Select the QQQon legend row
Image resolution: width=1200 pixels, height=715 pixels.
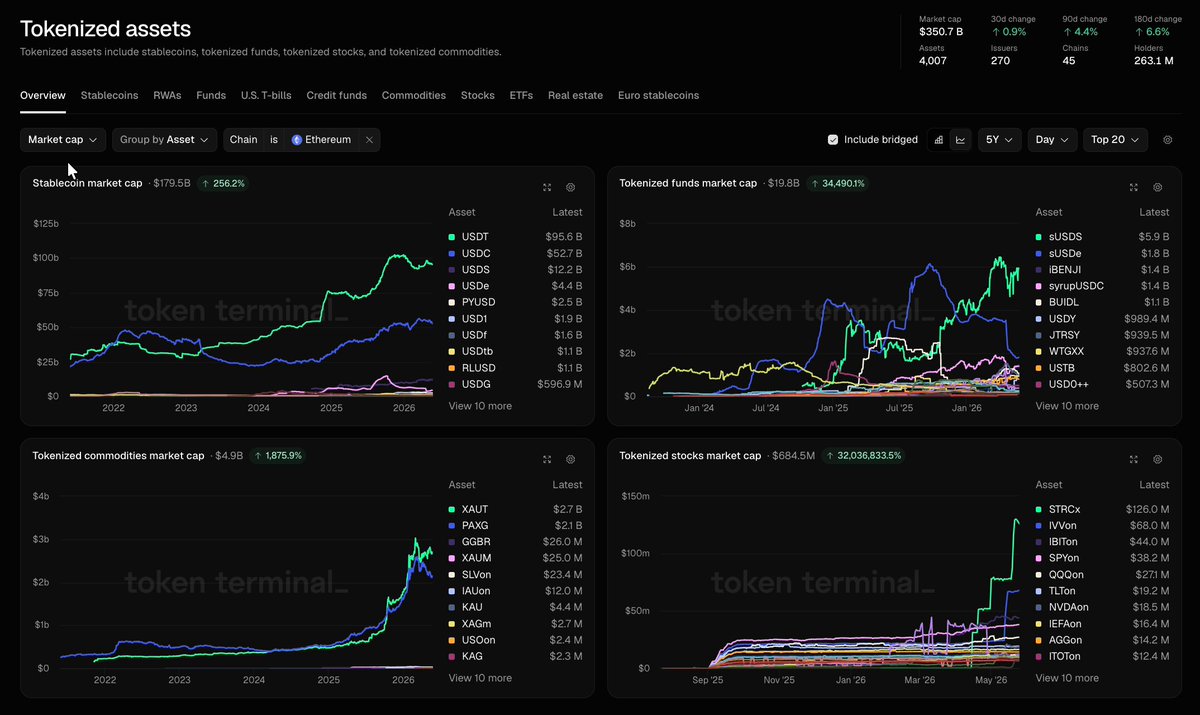(1102, 574)
